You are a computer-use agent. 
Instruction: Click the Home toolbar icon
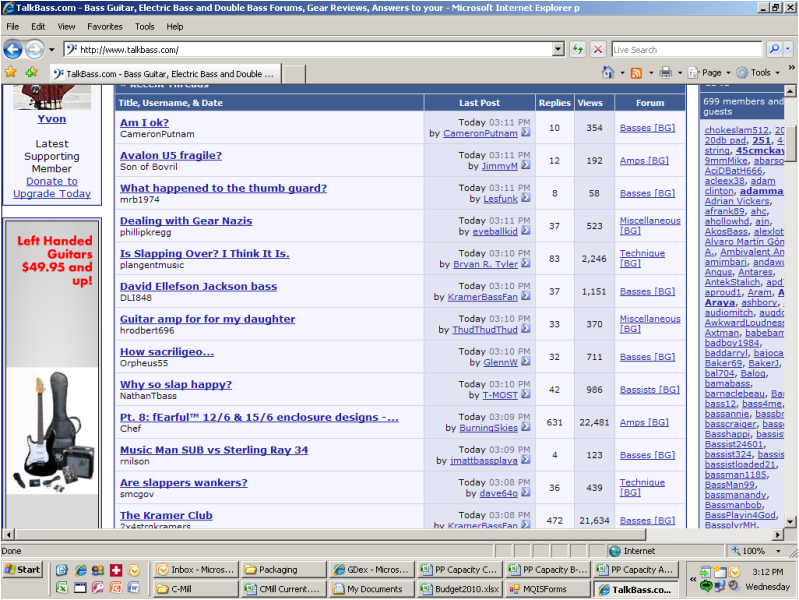pos(608,73)
